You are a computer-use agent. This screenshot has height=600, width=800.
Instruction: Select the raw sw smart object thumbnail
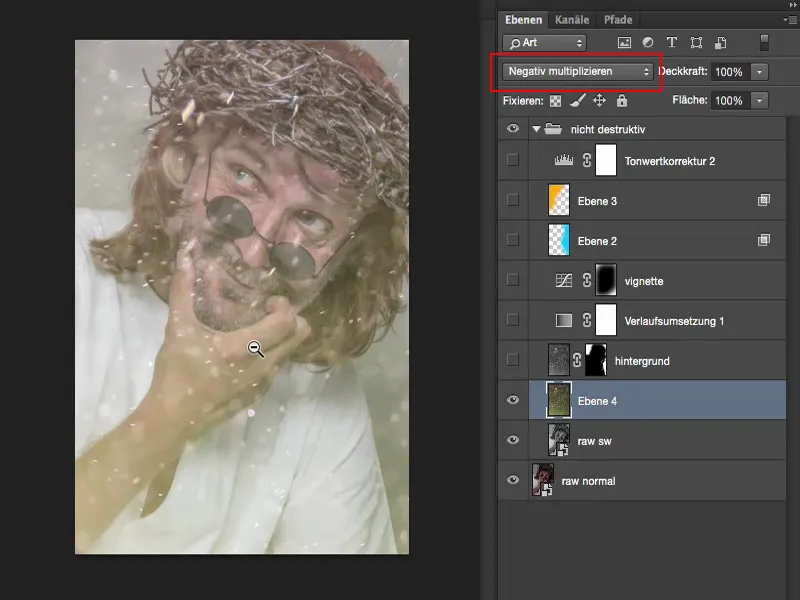[559, 440]
